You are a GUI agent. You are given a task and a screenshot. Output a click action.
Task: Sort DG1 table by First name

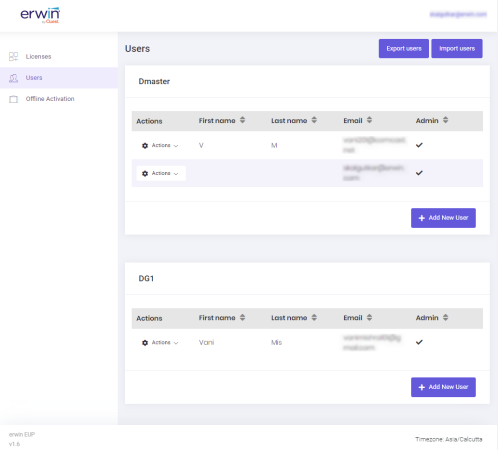pos(242,317)
